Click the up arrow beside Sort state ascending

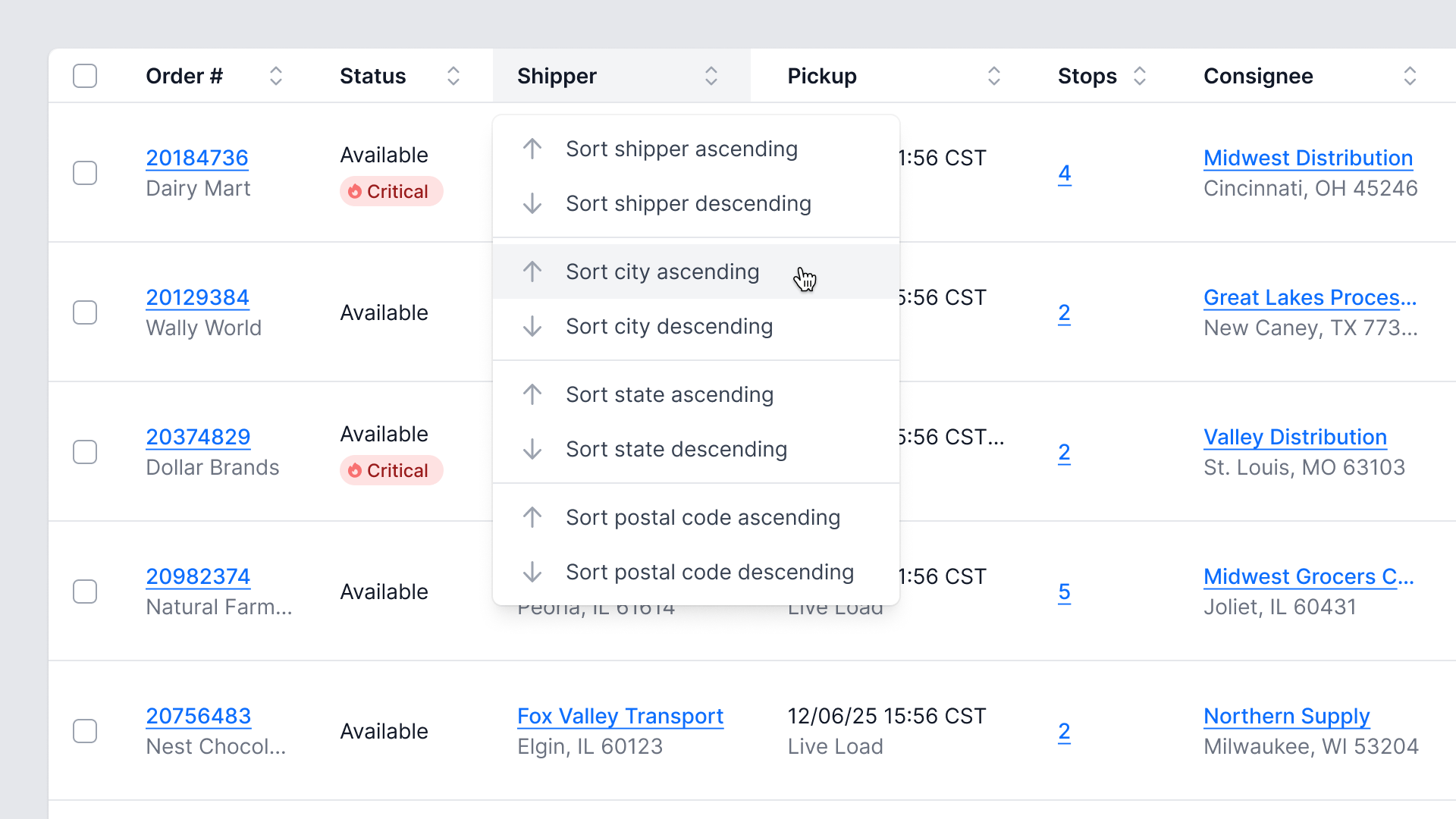[x=532, y=394]
